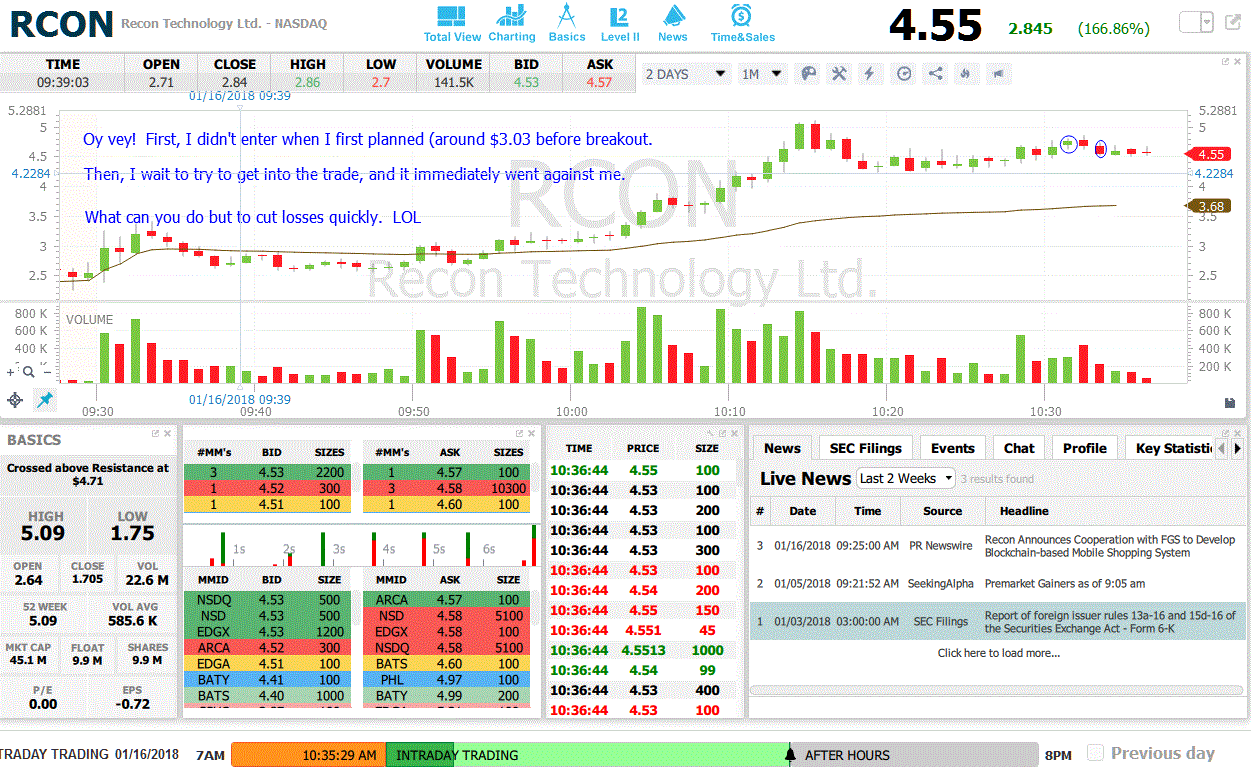1251x770 pixels.
Task: Switch to the News tab
Action: (x=782, y=448)
